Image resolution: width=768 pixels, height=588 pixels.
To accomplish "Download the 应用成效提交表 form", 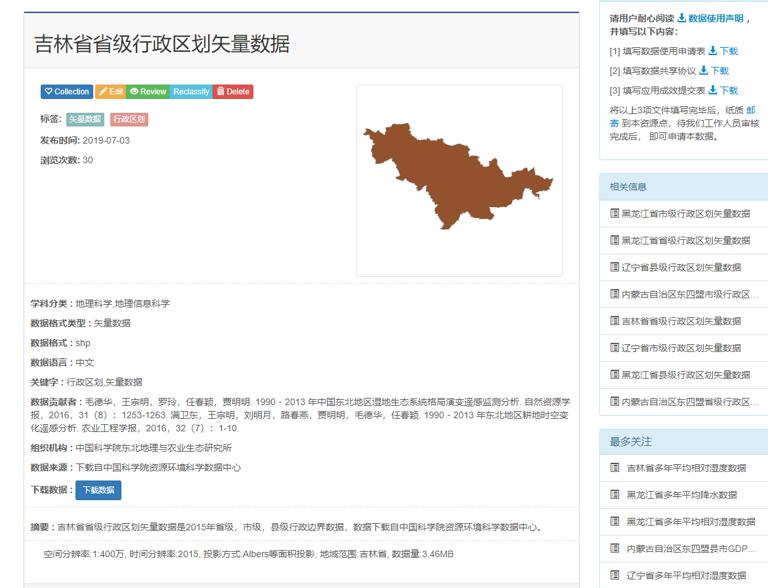I will click(723, 90).
